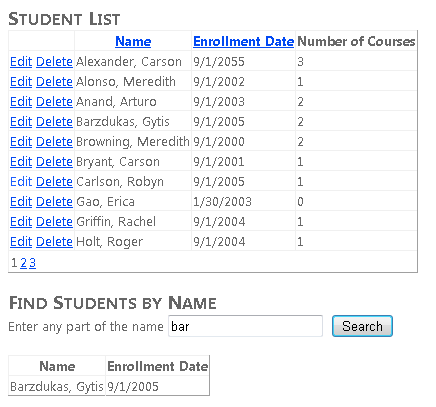Select the 'Number of Courses' column header

point(356,41)
